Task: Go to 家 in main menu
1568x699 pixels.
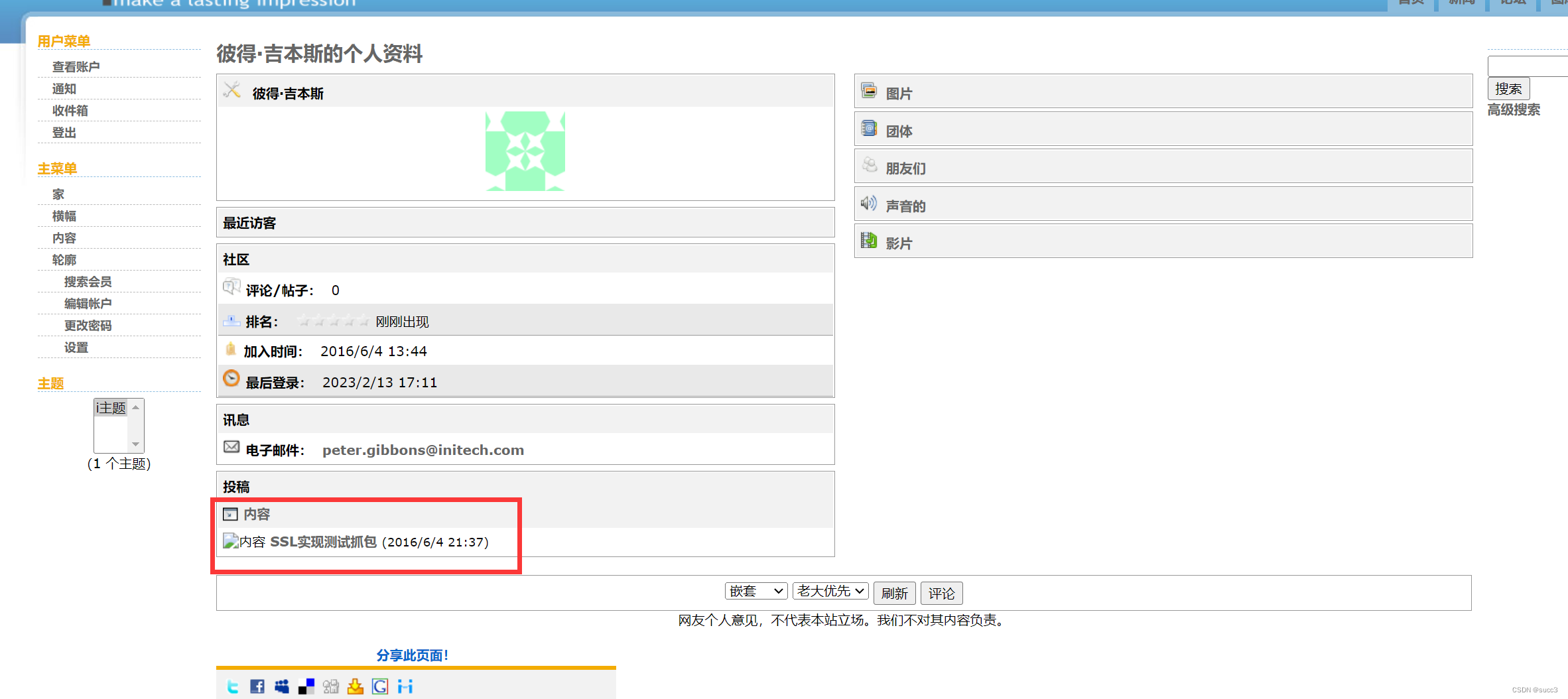Action: click(58, 194)
